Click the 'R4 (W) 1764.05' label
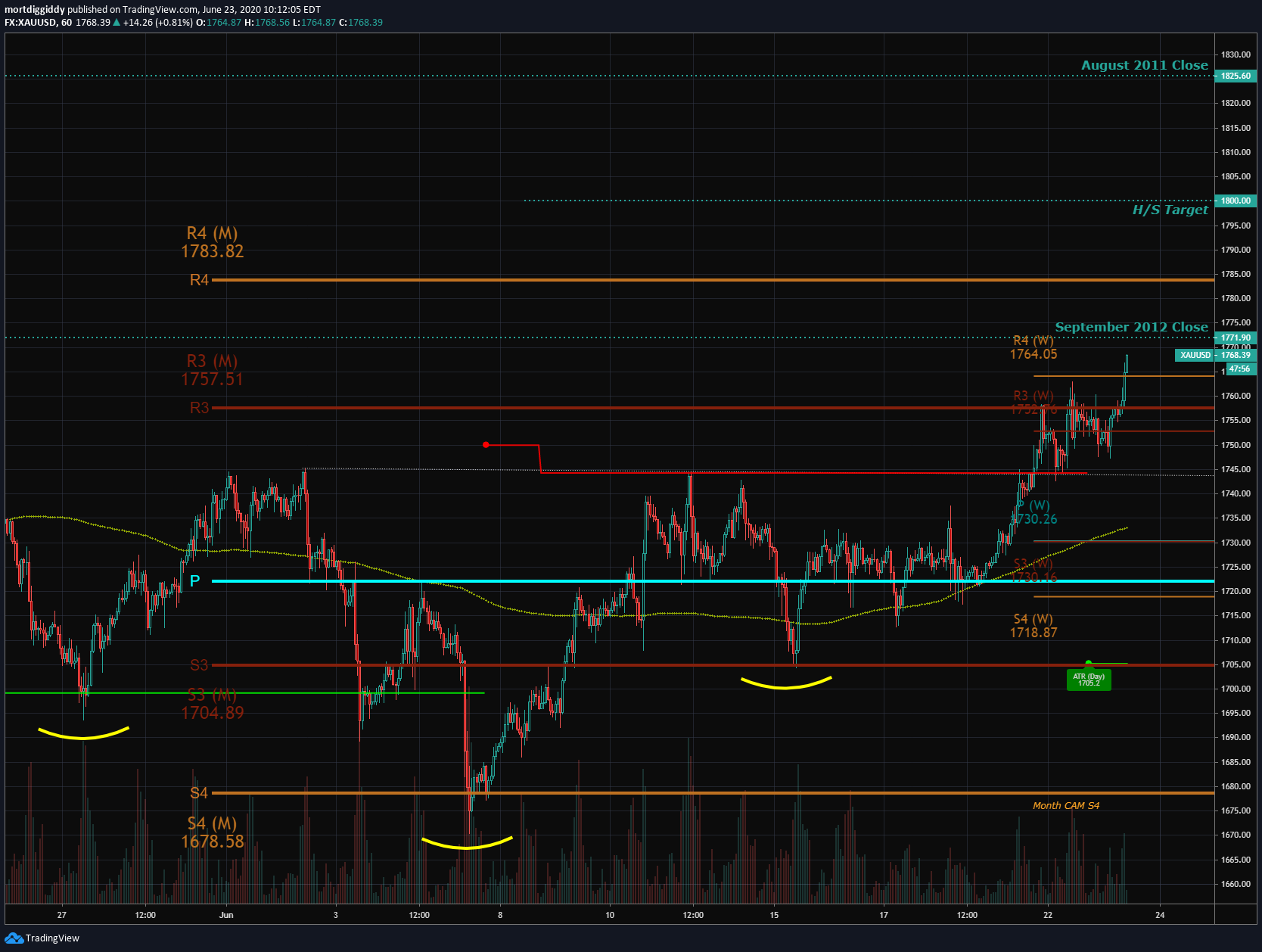This screenshot has height=952, width=1262. pos(1034,347)
